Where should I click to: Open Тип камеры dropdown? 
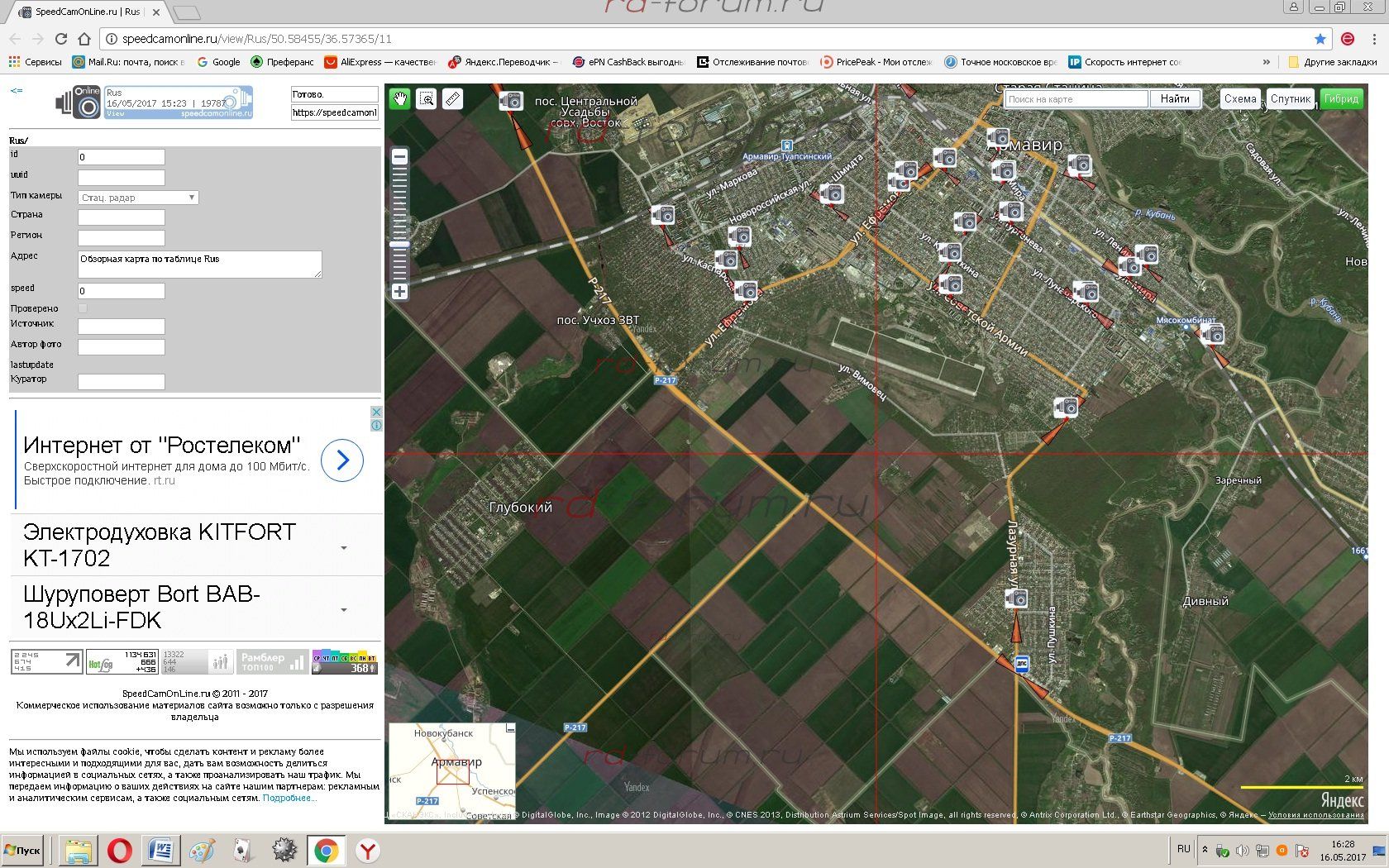[x=138, y=198]
